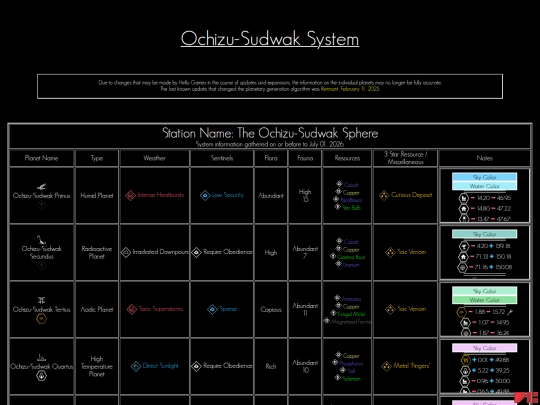Click the 3 Star Resource / Miscellaneous header
This screenshot has width=540, height=405.
pyautogui.click(x=405, y=158)
